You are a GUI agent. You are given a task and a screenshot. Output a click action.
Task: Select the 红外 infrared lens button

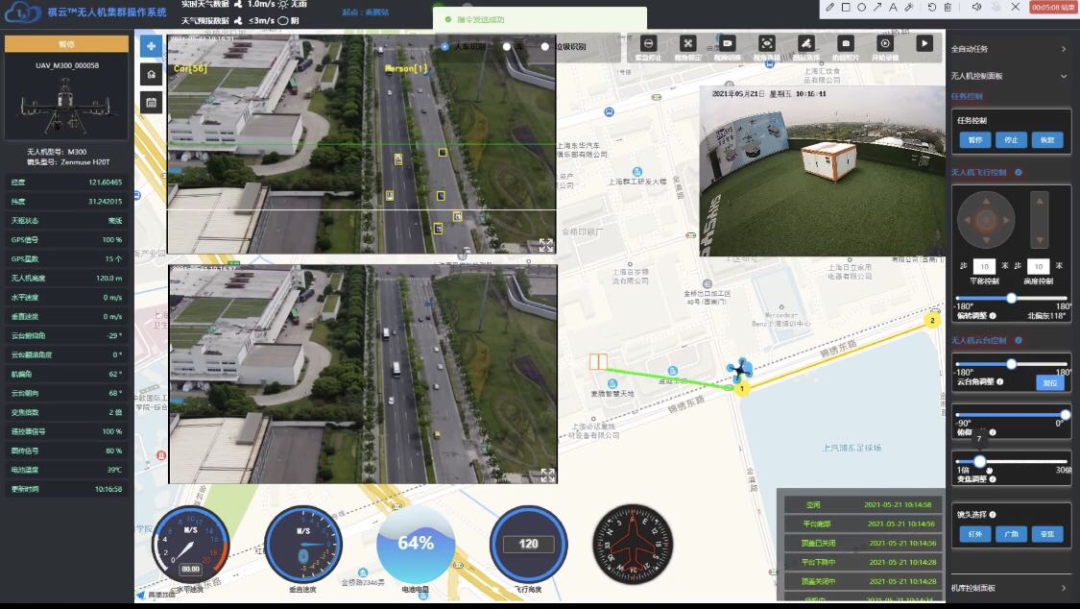point(974,534)
